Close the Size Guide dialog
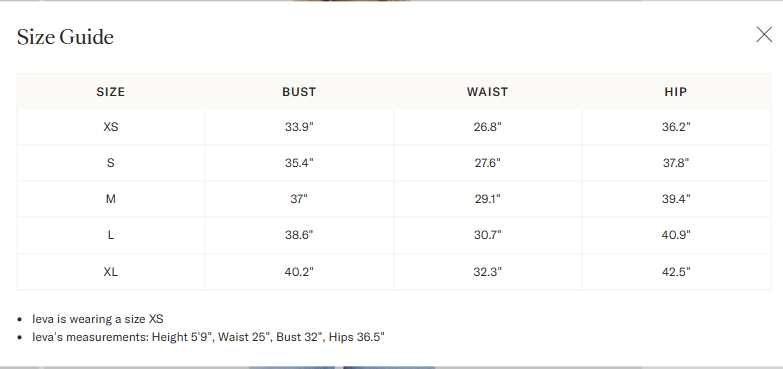783x369 pixels. point(764,34)
